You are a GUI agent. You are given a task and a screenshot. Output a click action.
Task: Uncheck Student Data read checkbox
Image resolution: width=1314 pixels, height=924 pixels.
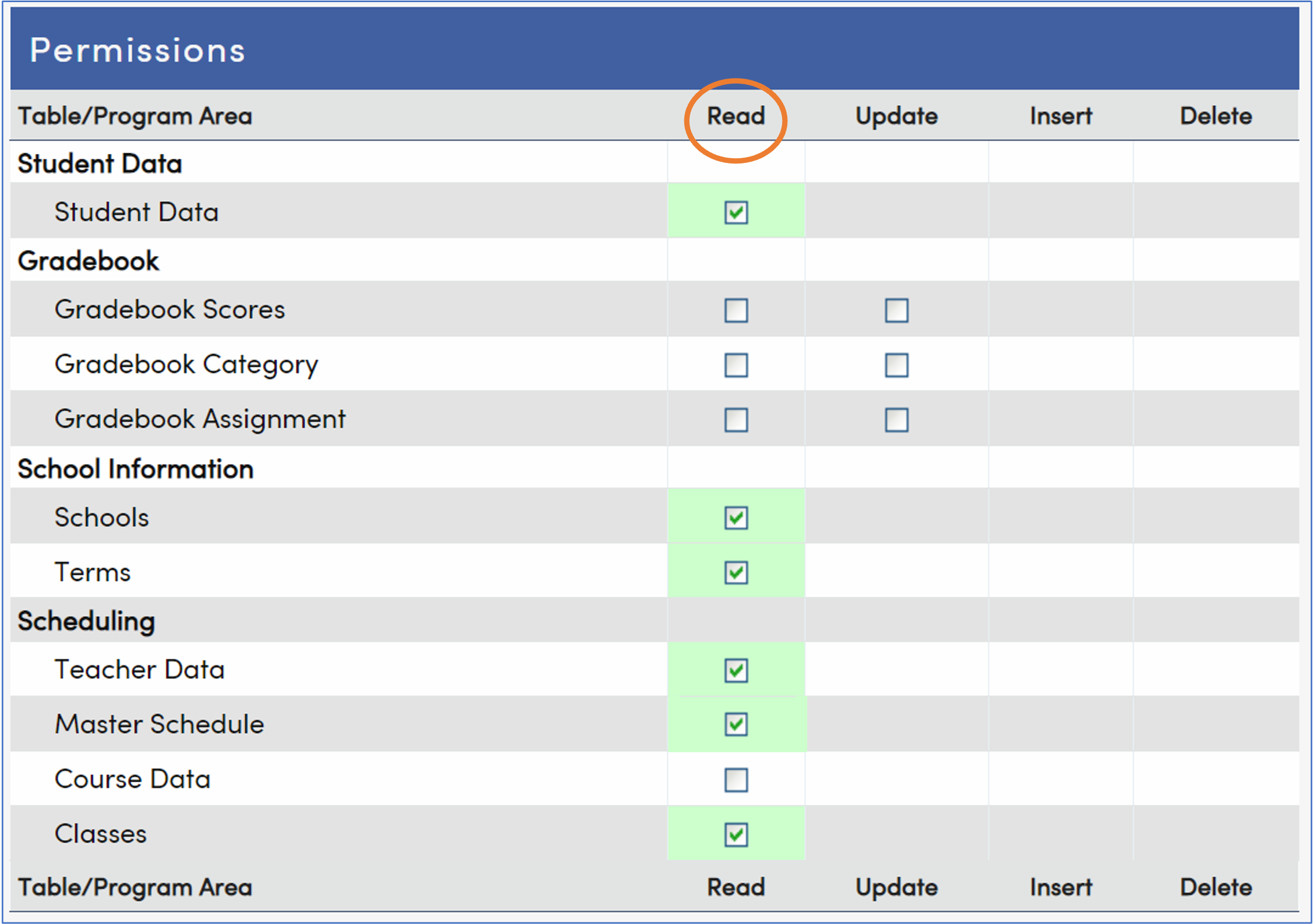point(736,213)
